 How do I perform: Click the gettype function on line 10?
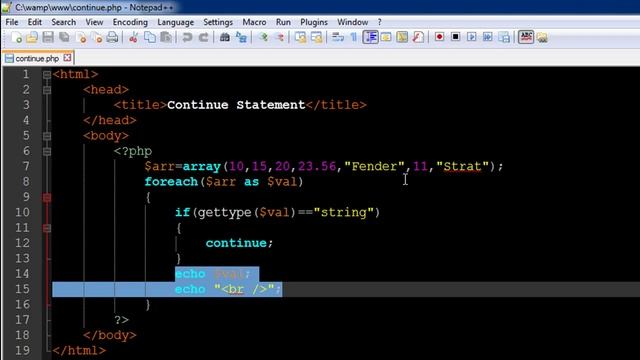(224, 213)
